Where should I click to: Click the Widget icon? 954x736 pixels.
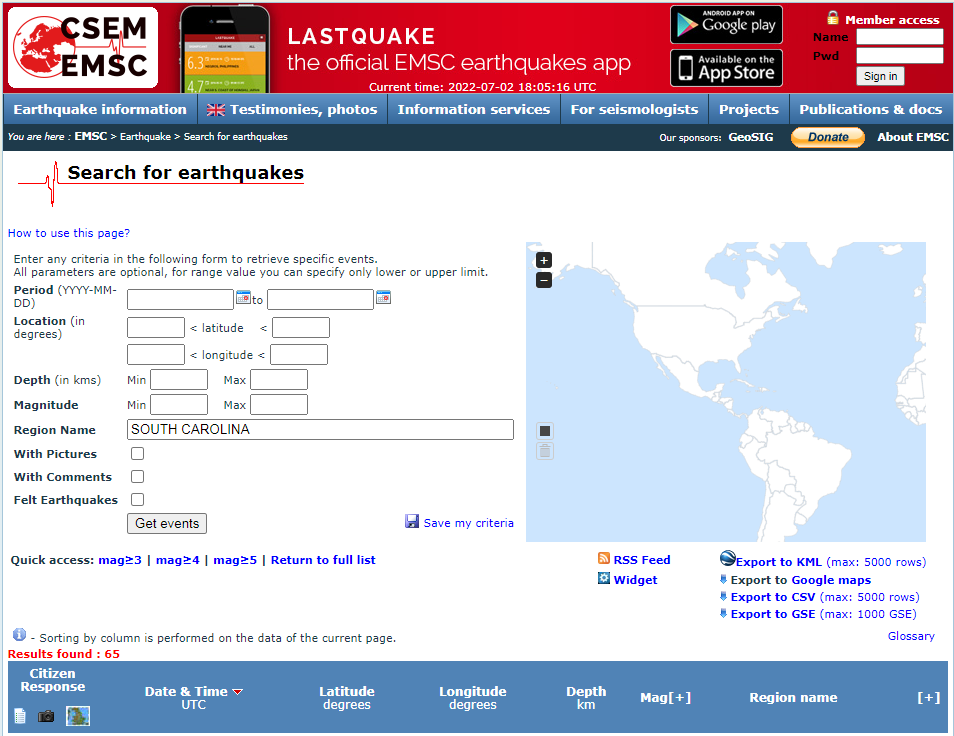[604, 578]
